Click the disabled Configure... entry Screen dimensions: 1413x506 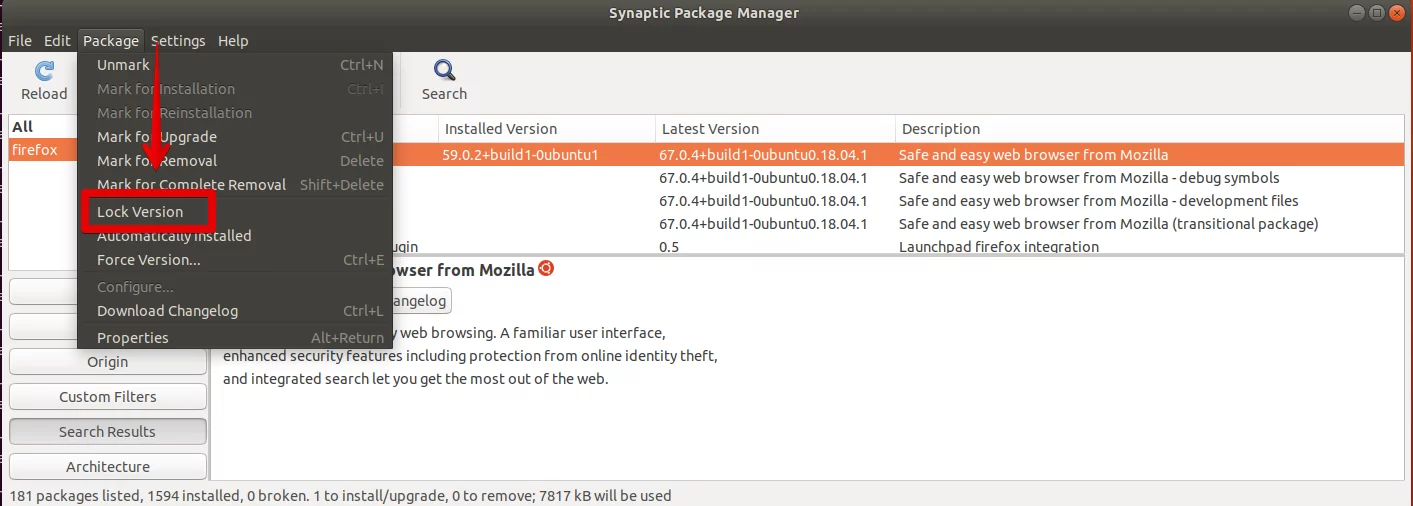point(235,287)
